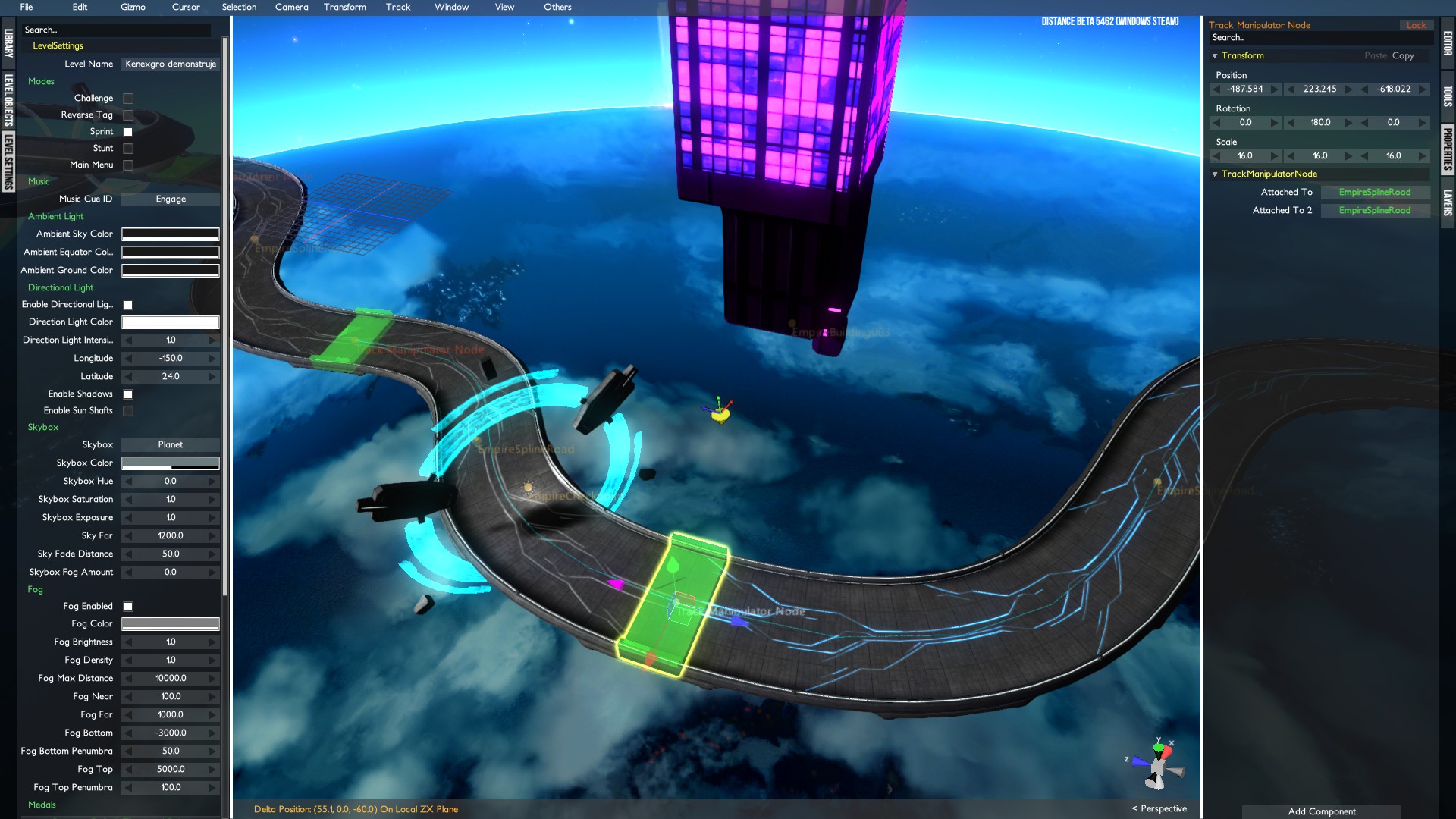The height and width of the screenshot is (819, 1456).
Task: Decrease Latitude with the left arrow
Action: click(x=128, y=376)
